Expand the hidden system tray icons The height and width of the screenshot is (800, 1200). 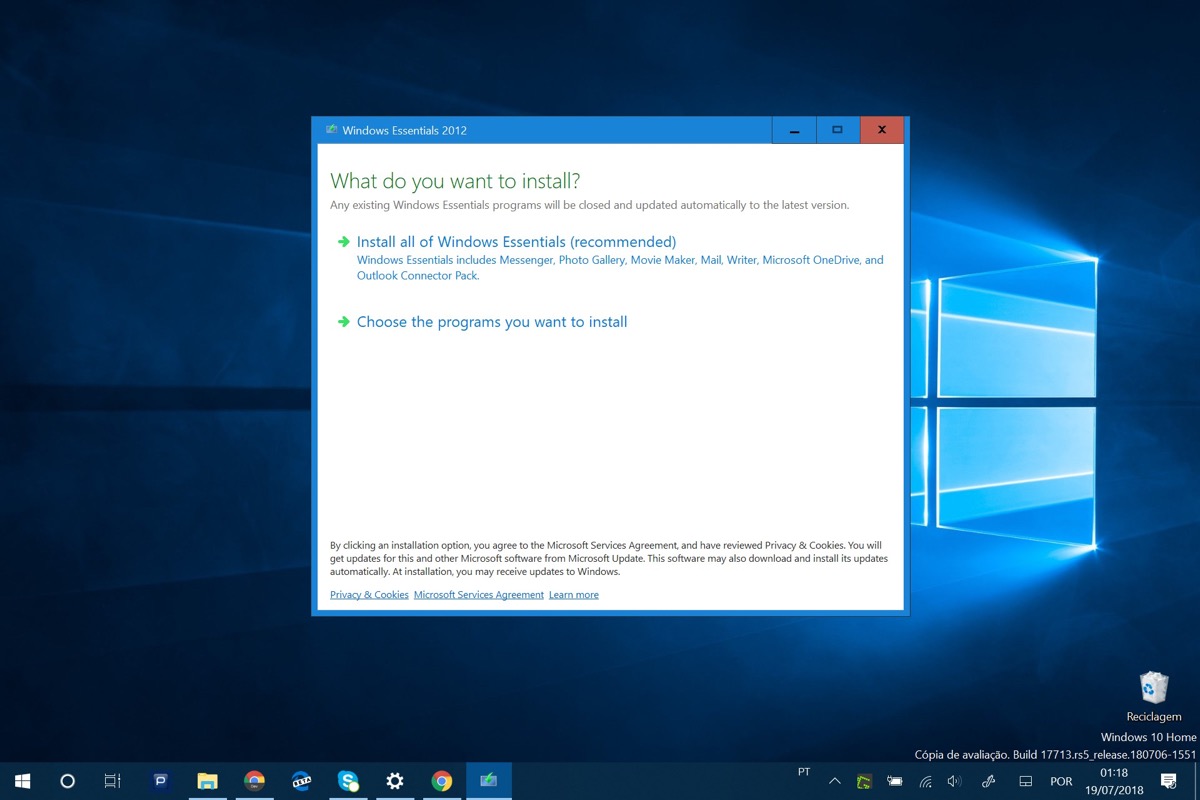(835, 781)
